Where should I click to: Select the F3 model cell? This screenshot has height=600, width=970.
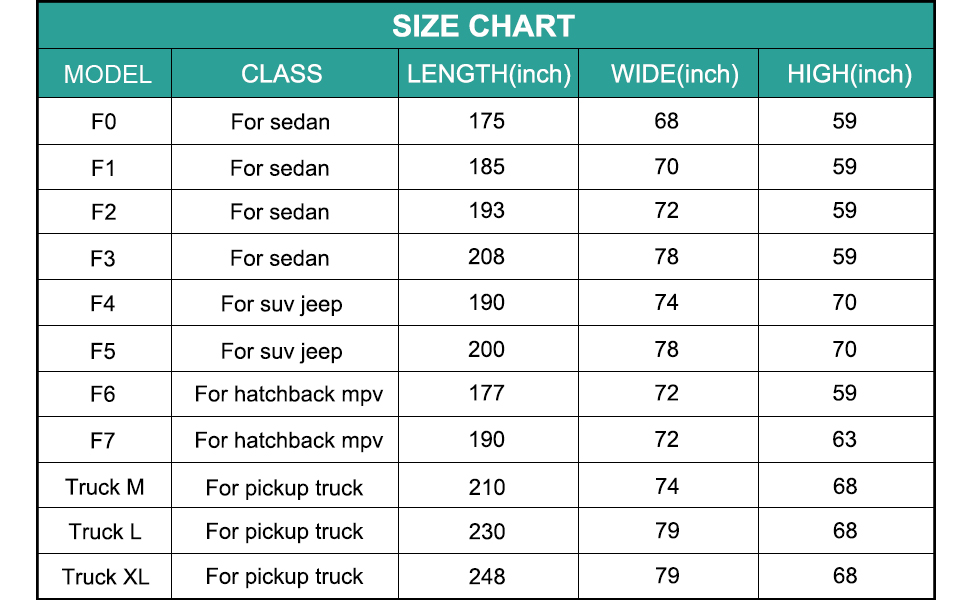pyautogui.click(x=104, y=258)
